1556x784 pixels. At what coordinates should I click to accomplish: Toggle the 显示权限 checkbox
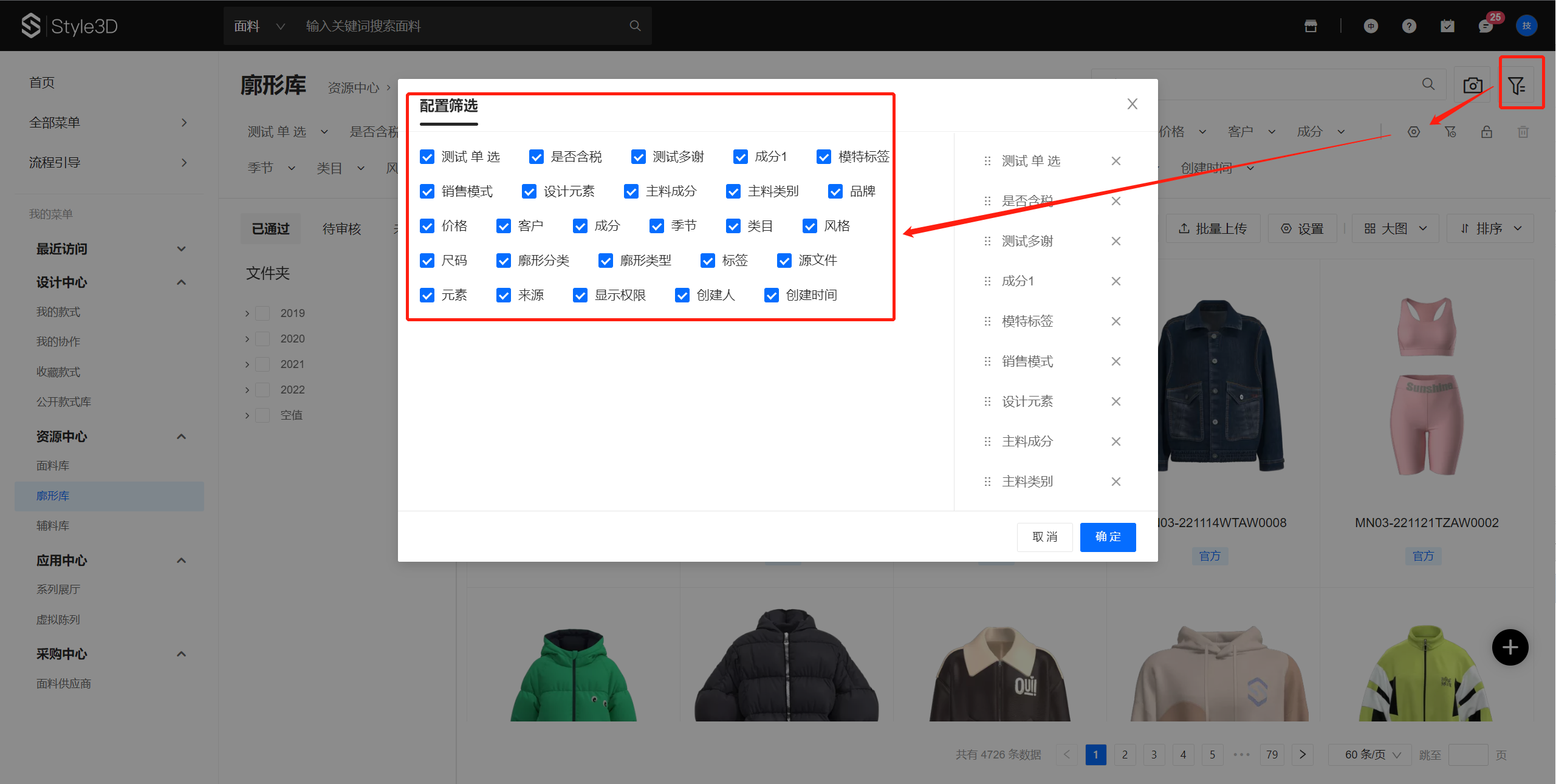[580, 295]
